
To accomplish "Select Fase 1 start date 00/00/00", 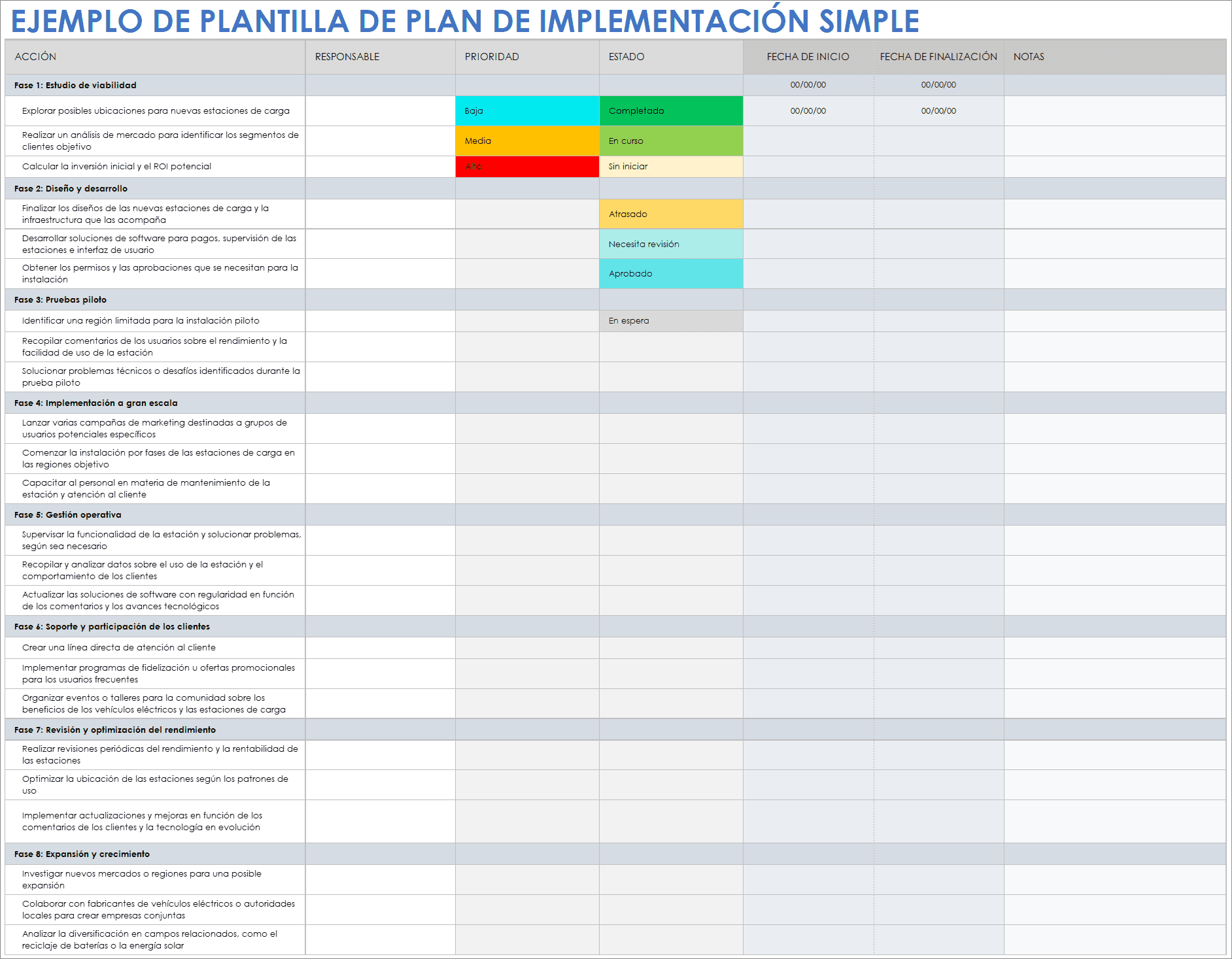I will (808, 85).
